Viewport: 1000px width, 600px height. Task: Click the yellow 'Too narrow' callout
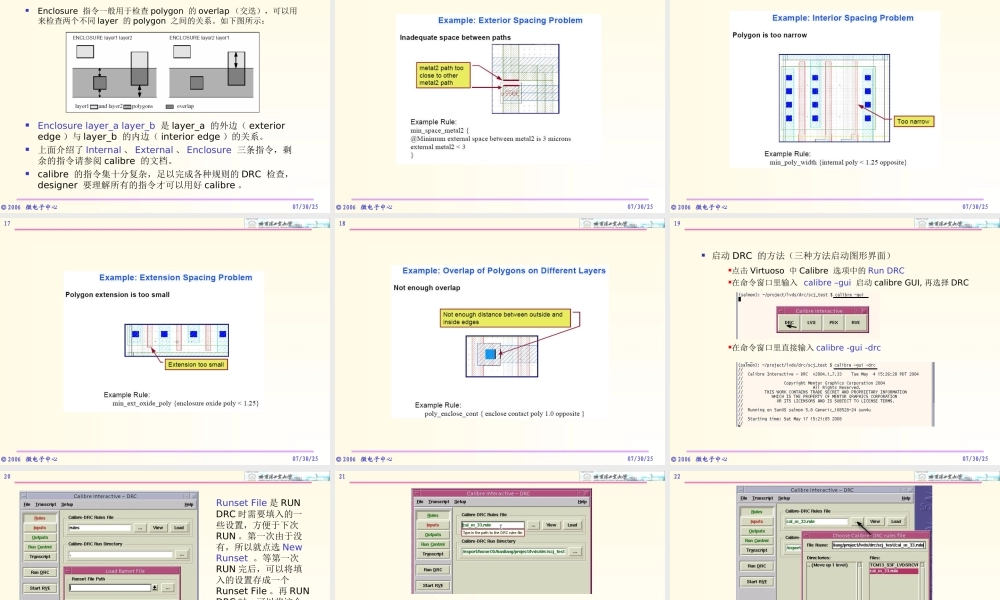point(913,121)
